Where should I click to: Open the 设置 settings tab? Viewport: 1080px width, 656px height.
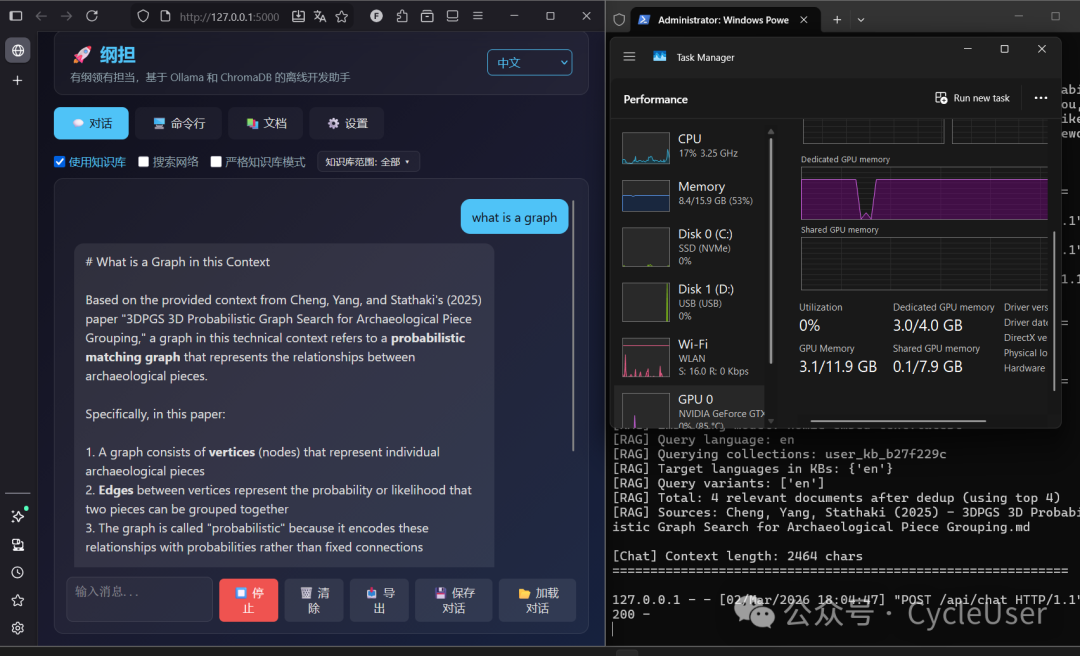(x=347, y=123)
